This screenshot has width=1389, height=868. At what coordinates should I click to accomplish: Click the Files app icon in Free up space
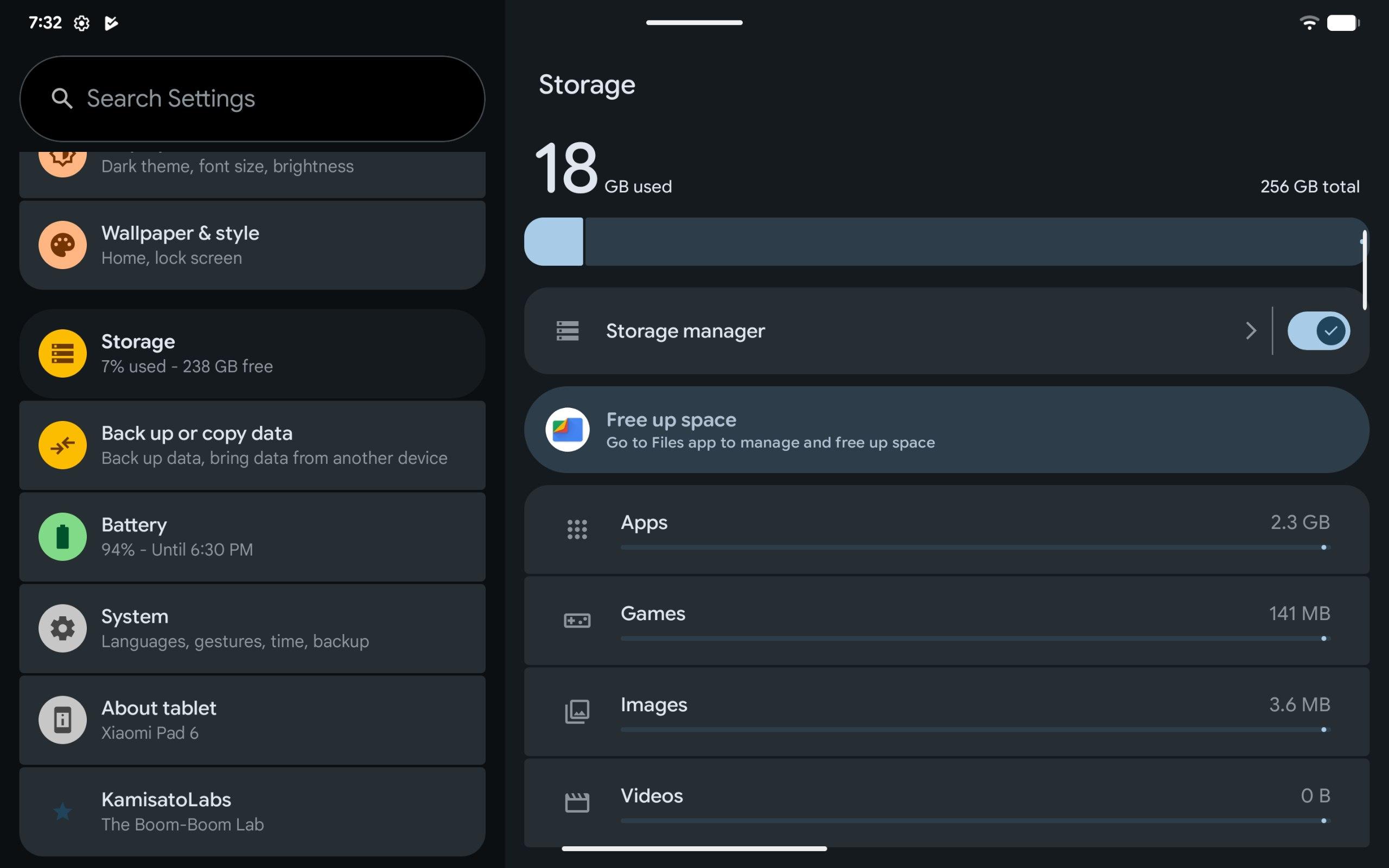567,430
